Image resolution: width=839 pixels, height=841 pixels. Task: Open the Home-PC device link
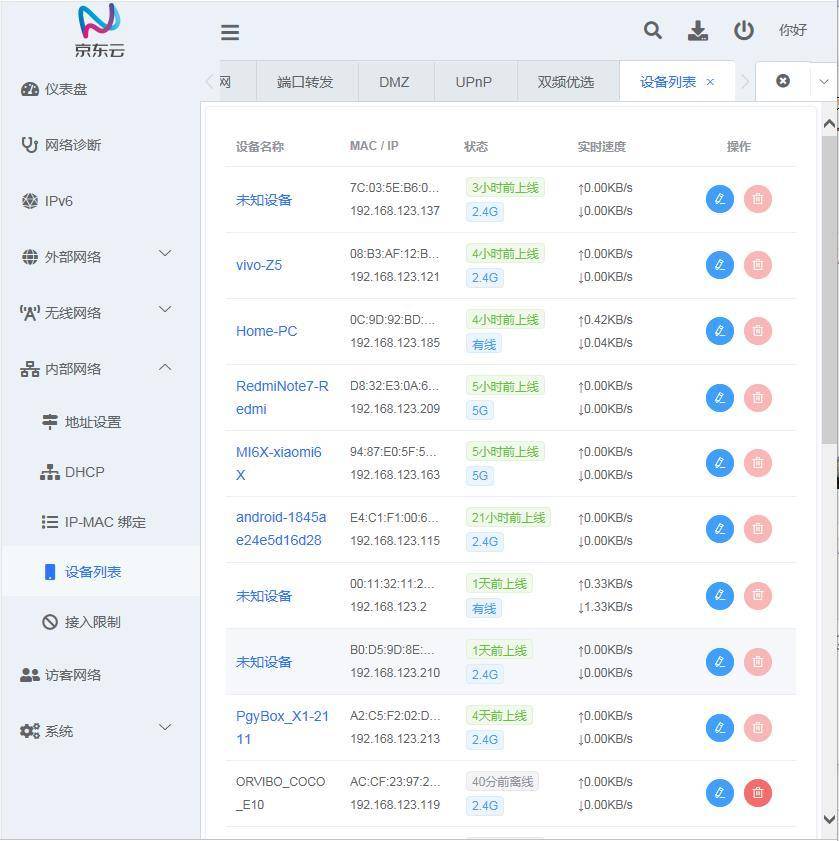coord(266,330)
